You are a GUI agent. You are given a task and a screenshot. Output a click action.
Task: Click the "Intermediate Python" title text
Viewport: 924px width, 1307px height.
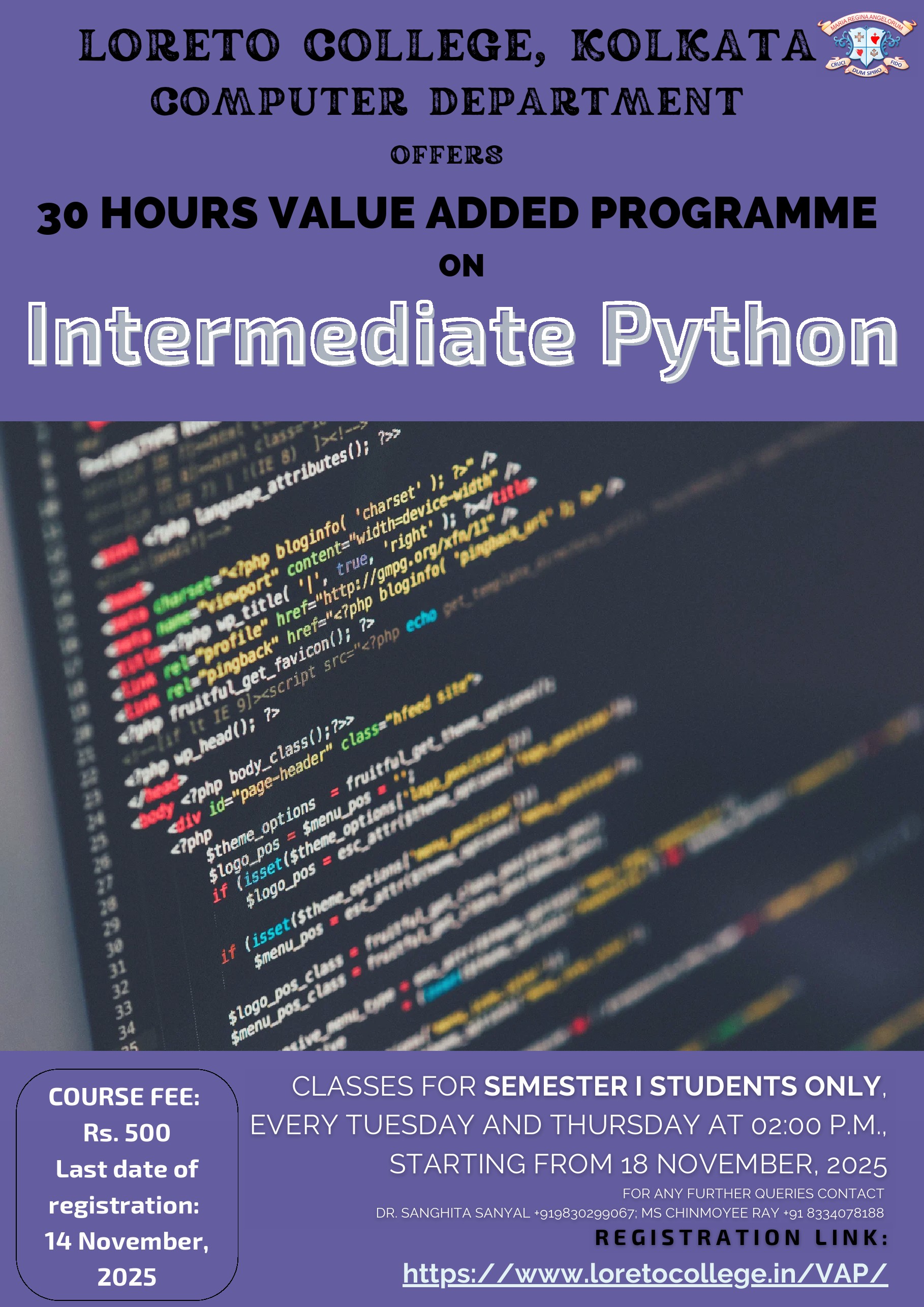[x=461, y=336]
